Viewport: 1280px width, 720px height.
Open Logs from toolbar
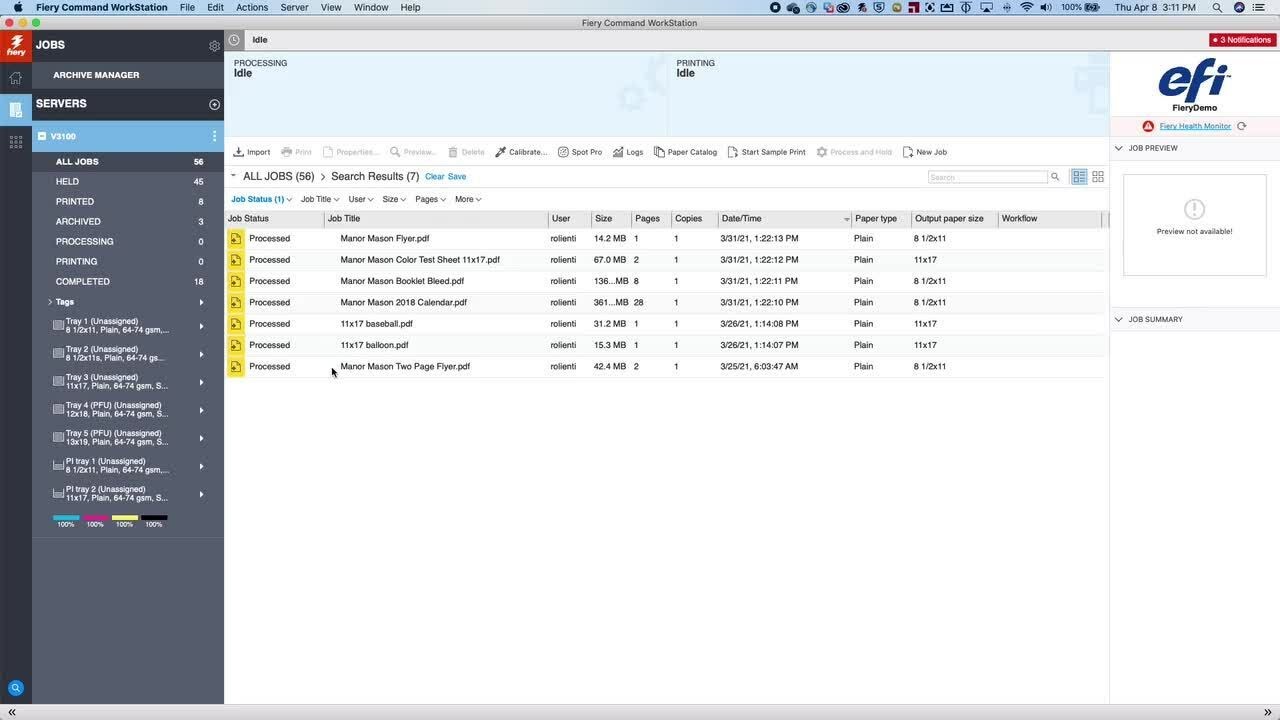tap(628, 152)
